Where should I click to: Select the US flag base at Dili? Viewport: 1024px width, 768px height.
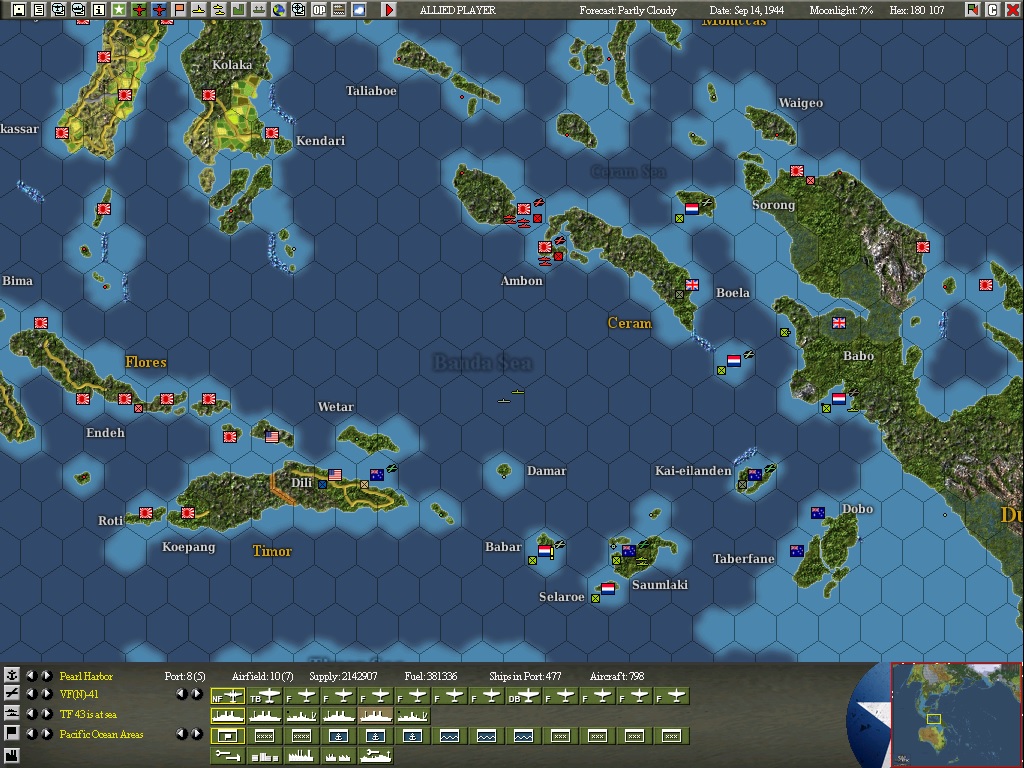335,475
